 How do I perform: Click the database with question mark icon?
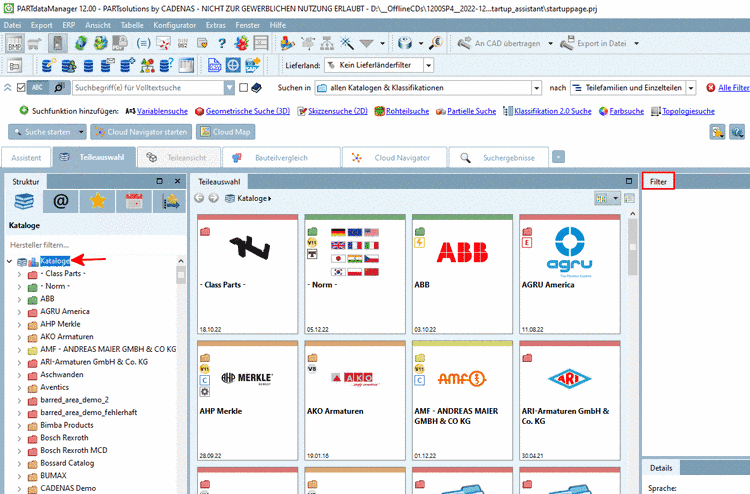tap(166, 65)
